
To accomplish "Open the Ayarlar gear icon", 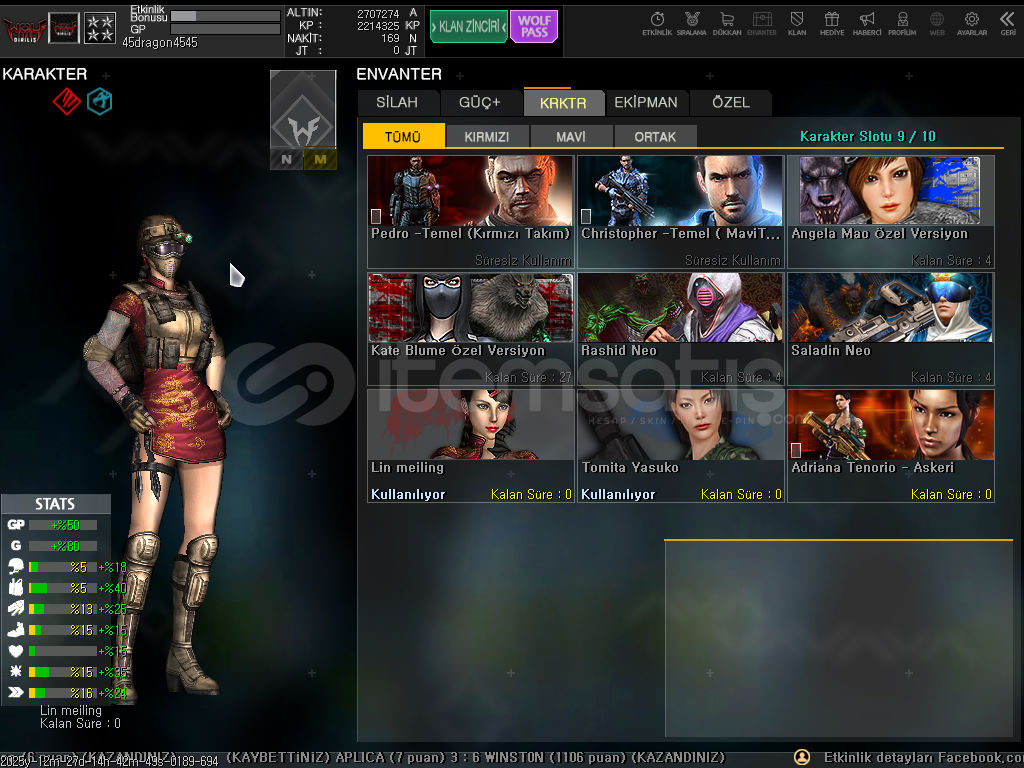I will [972, 24].
